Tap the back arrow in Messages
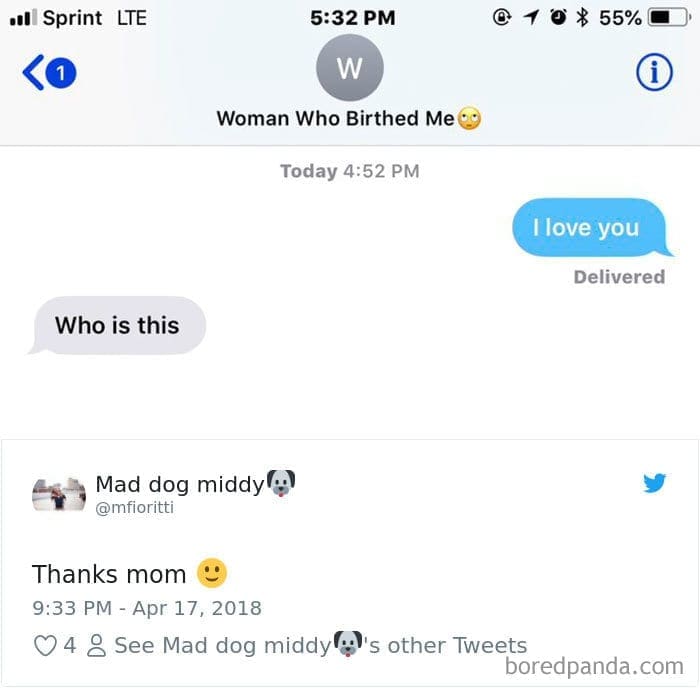The width and height of the screenshot is (700, 688). click(33, 73)
